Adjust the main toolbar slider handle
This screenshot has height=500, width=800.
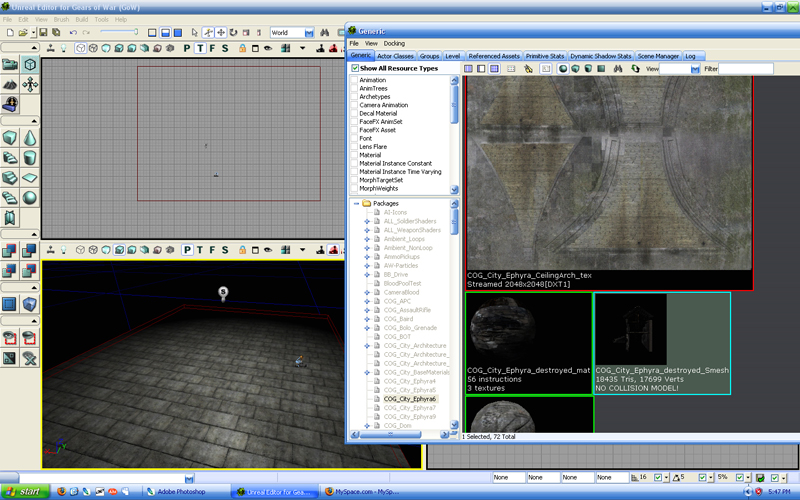(x=136, y=32)
